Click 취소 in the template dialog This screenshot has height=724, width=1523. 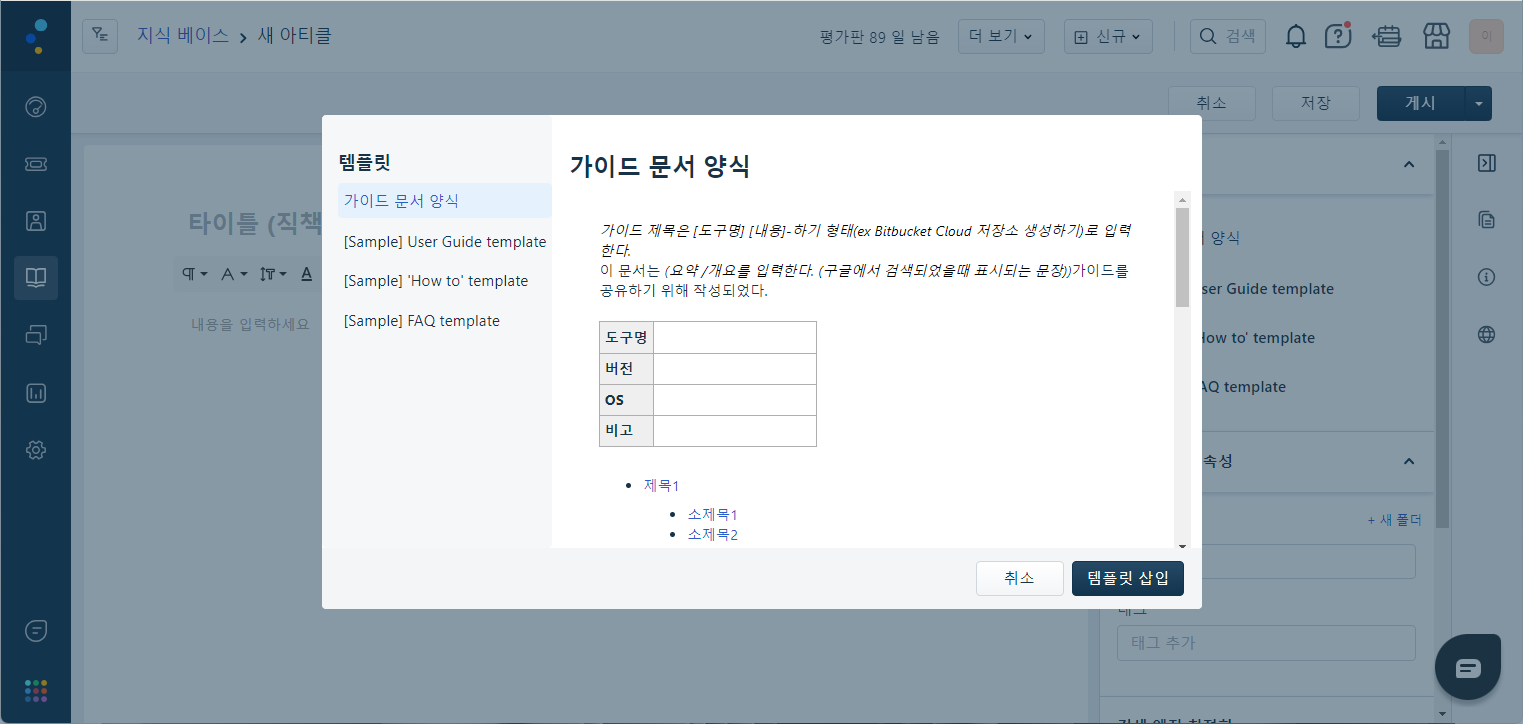(1019, 578)
